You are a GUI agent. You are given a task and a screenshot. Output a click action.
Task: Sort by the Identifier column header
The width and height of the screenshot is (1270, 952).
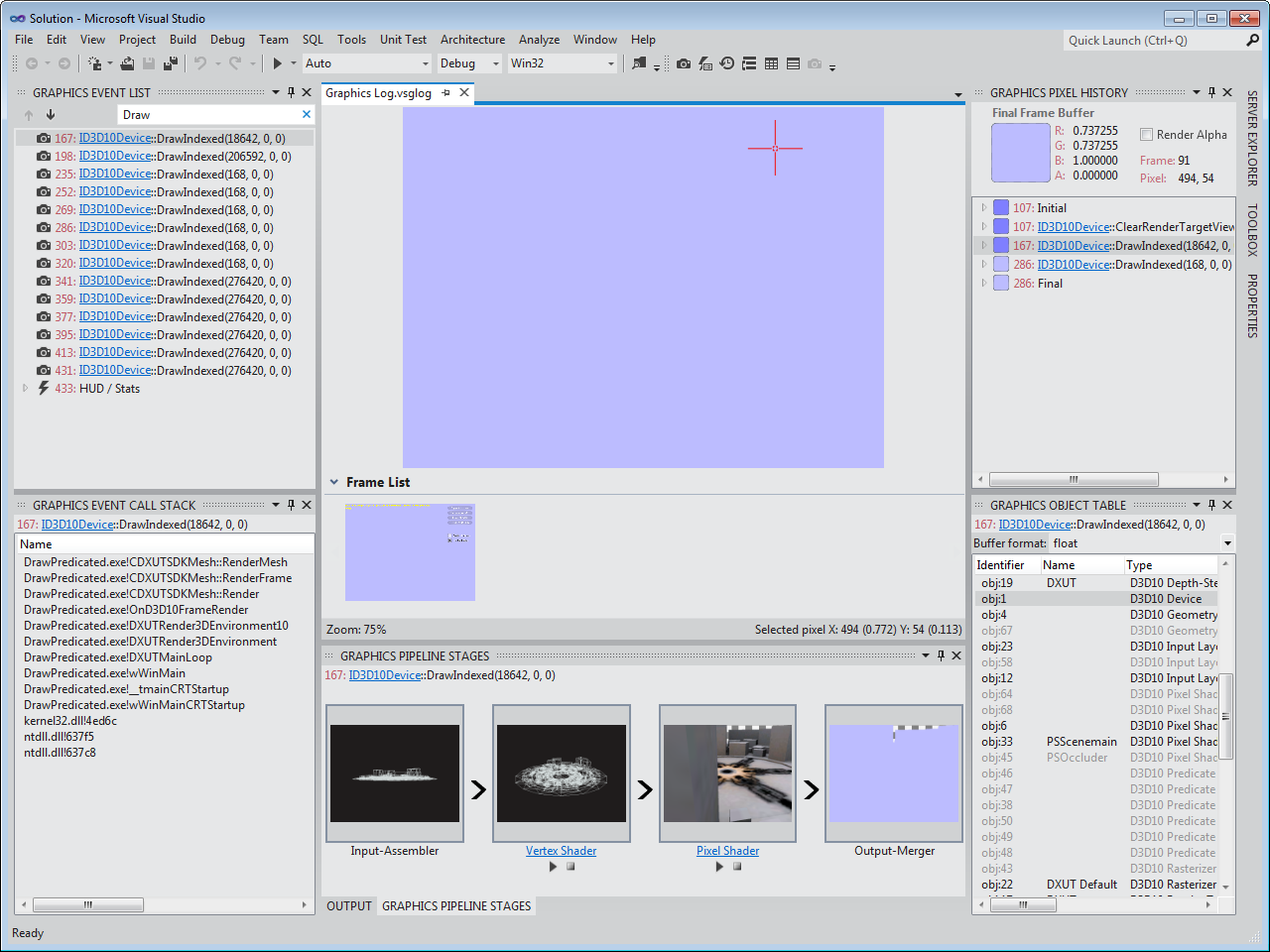coord(1005,565)
